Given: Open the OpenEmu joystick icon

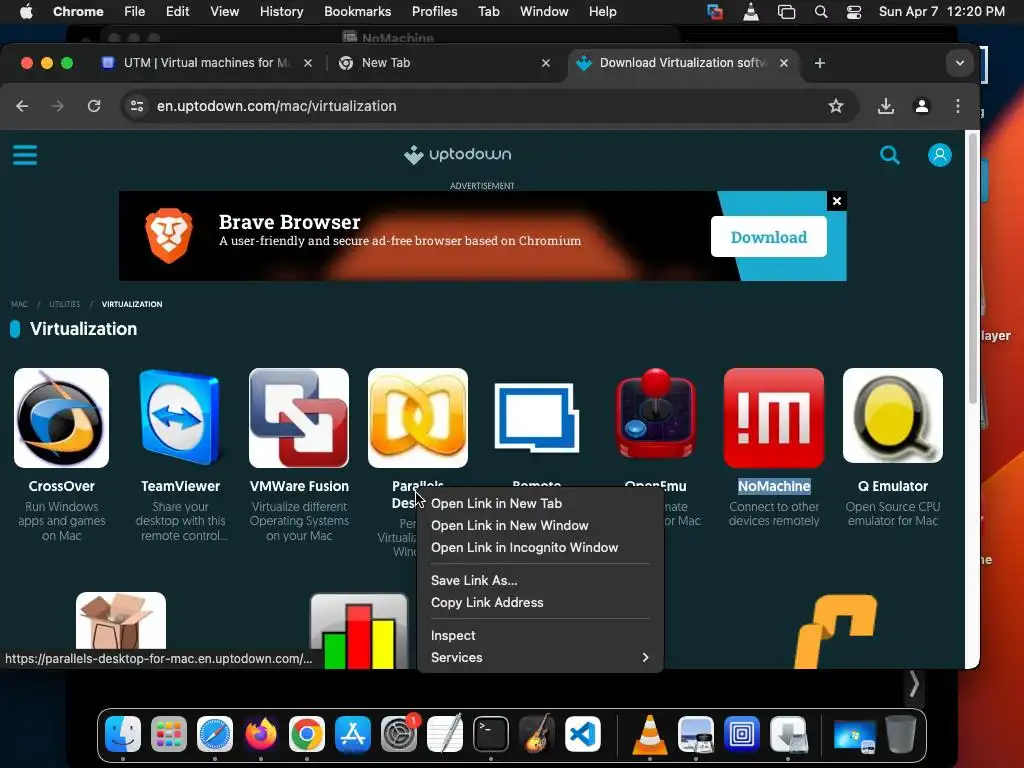Looking at the screenshot, I should pyautogui.click(x=656, y=415).
